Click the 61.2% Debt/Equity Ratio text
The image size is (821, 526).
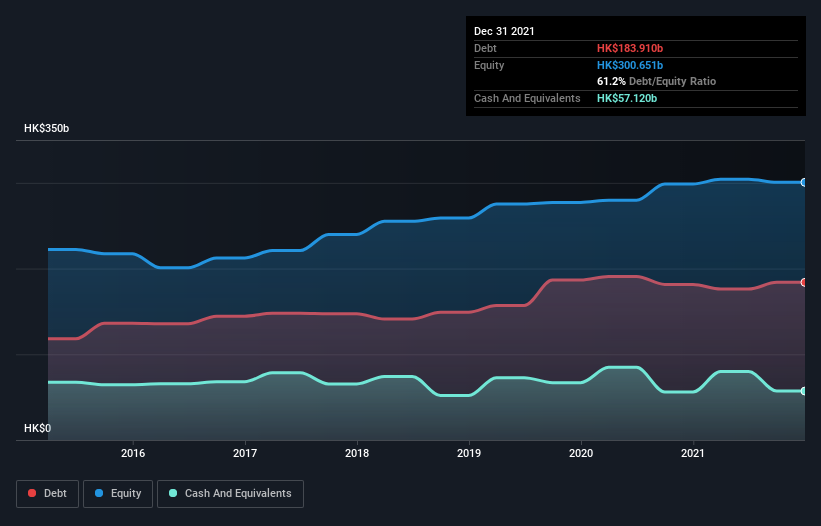point(657,81)
